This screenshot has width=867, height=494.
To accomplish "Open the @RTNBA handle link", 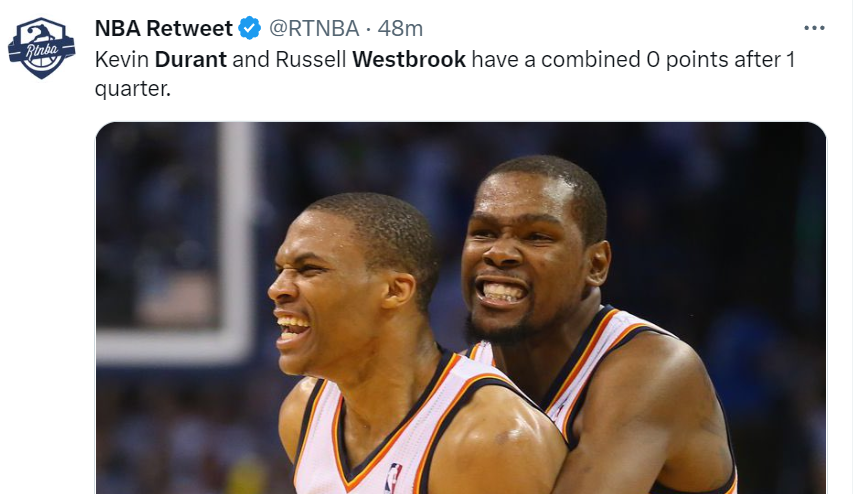I will click(x=314, y=28).
